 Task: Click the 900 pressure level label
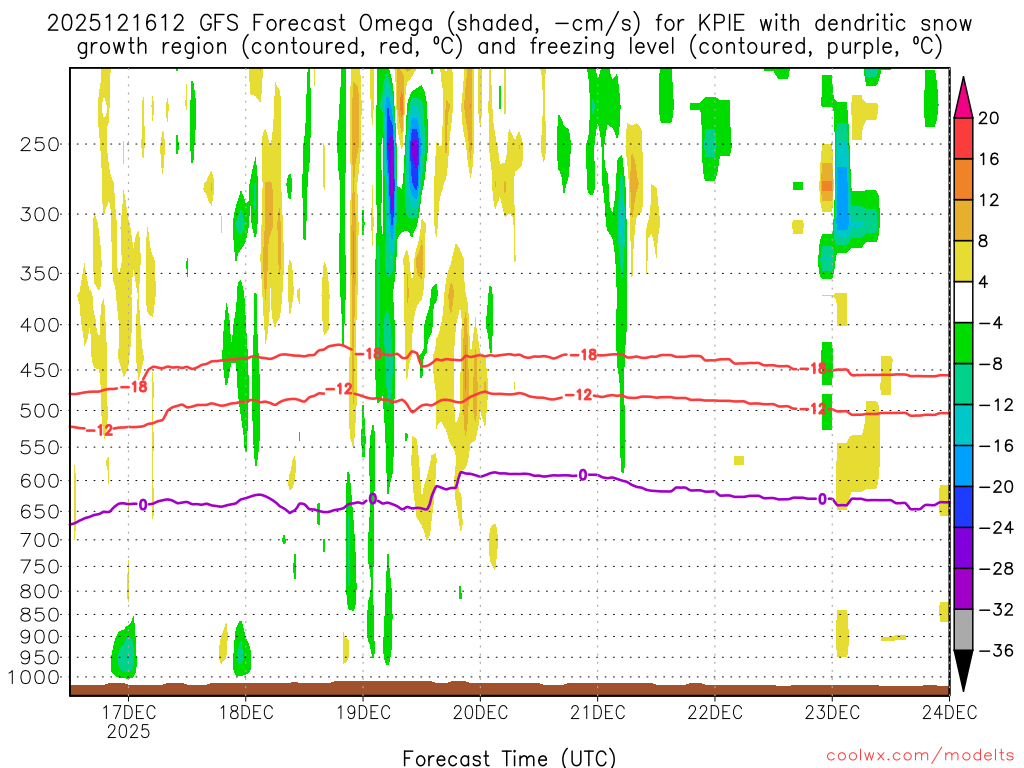click(40, 637)
